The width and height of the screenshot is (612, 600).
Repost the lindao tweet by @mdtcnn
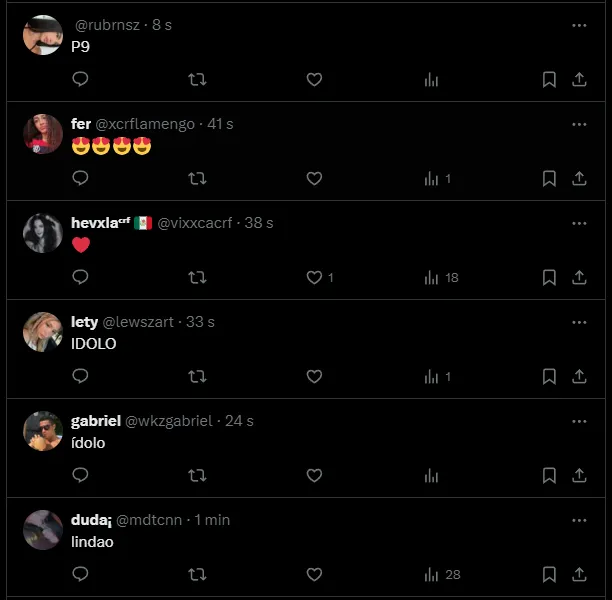[197, 575]
